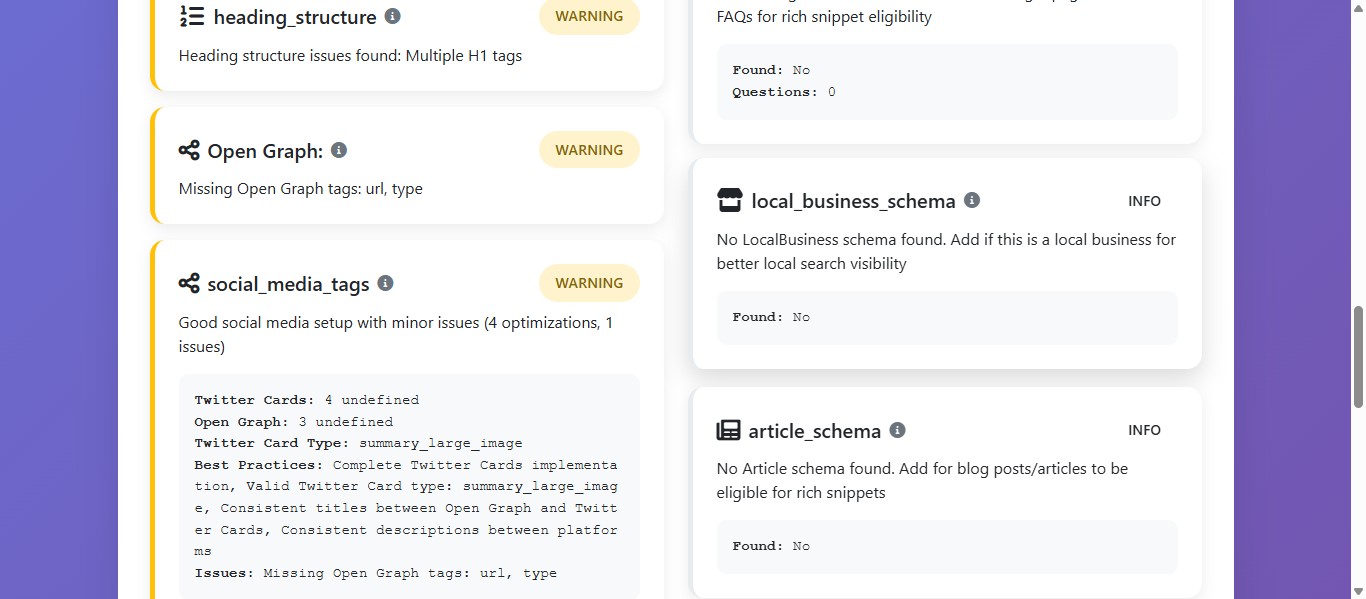The height and width of the screenshot is (599, 1366).
Task: Click the Open Graph share icon
Action: tap(189, 150)
